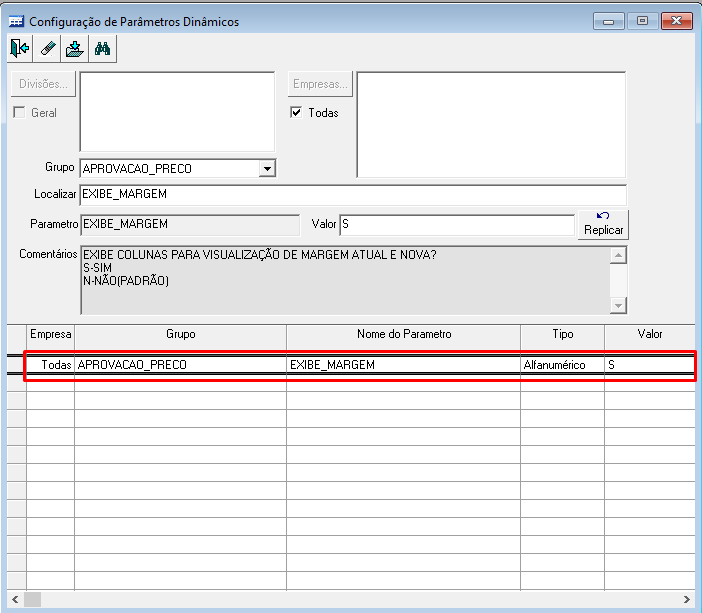Image resolution: width=702 pixels, height=613 pixels.
Task: Click the Empresas button
Action: point(320,84)
